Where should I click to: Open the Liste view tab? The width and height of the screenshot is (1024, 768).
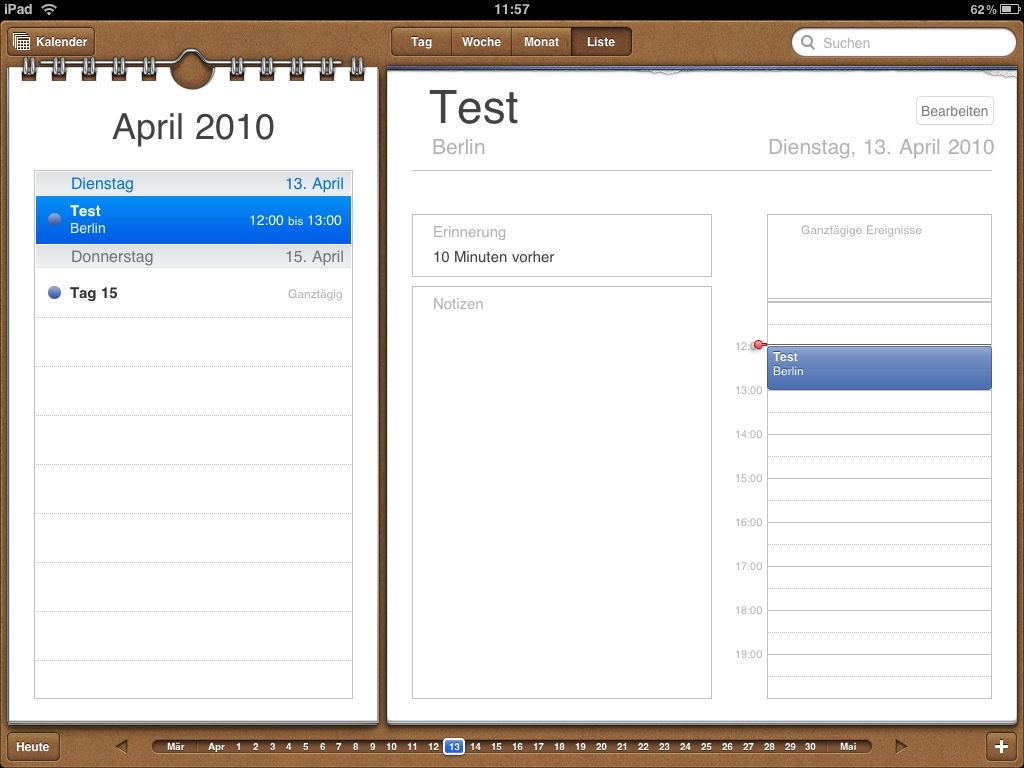pyautogui.click(x=600, y=42)
